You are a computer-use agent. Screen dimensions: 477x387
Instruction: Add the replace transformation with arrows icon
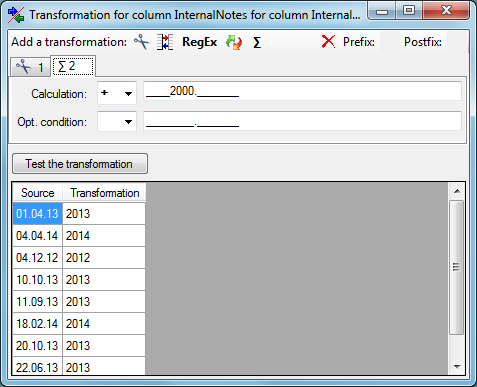[x=234, y=42]
